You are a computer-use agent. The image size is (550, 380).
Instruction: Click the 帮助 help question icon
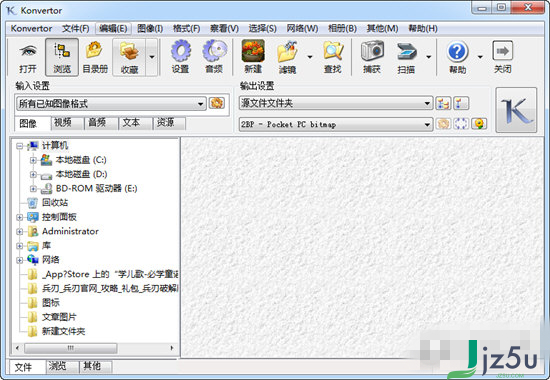[x=457, y=52]
